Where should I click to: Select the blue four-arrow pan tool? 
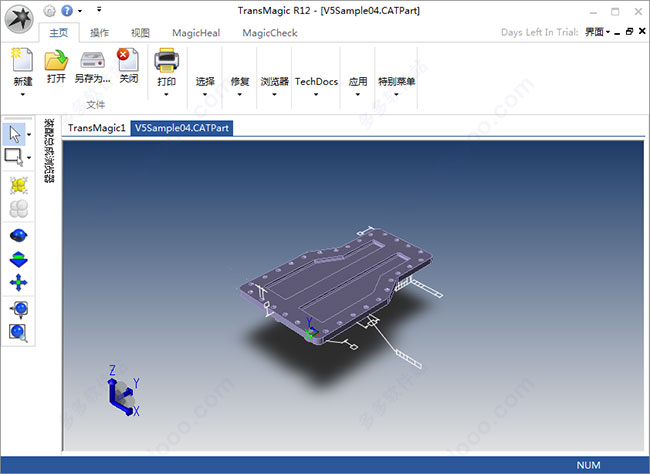[x=18, y=283]
